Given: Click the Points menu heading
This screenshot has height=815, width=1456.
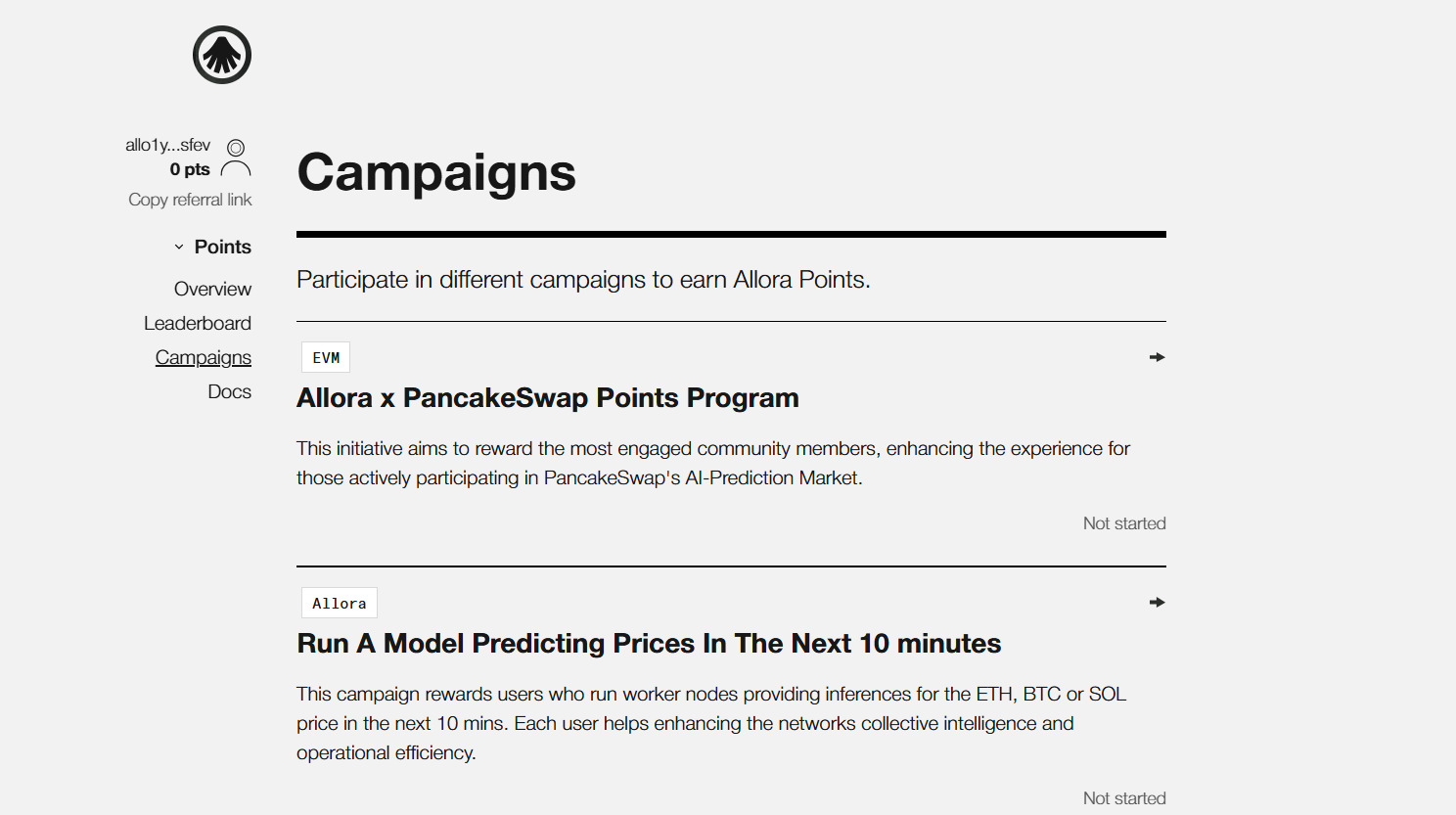Looking at the screenshot, I should point(222,247).
